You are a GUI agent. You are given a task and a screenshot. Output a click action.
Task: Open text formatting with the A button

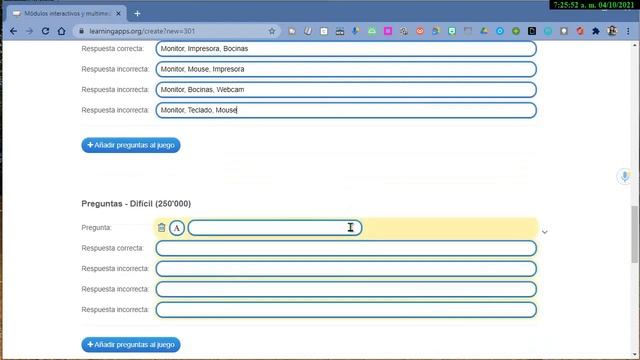(177, 228)
